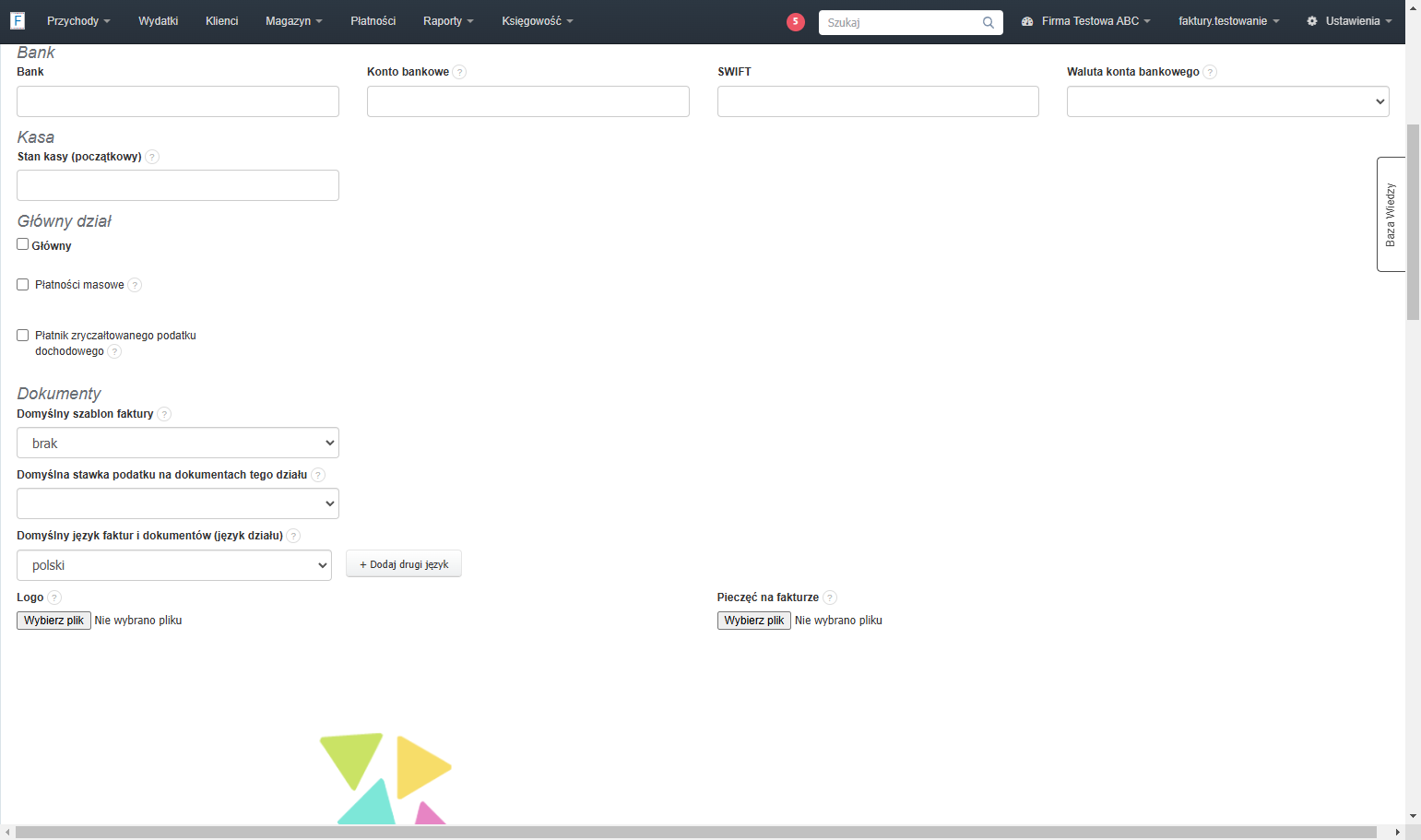Click into the Konto bankowe input field
The width and height of the screenshot is (1421, 840).
528,101
